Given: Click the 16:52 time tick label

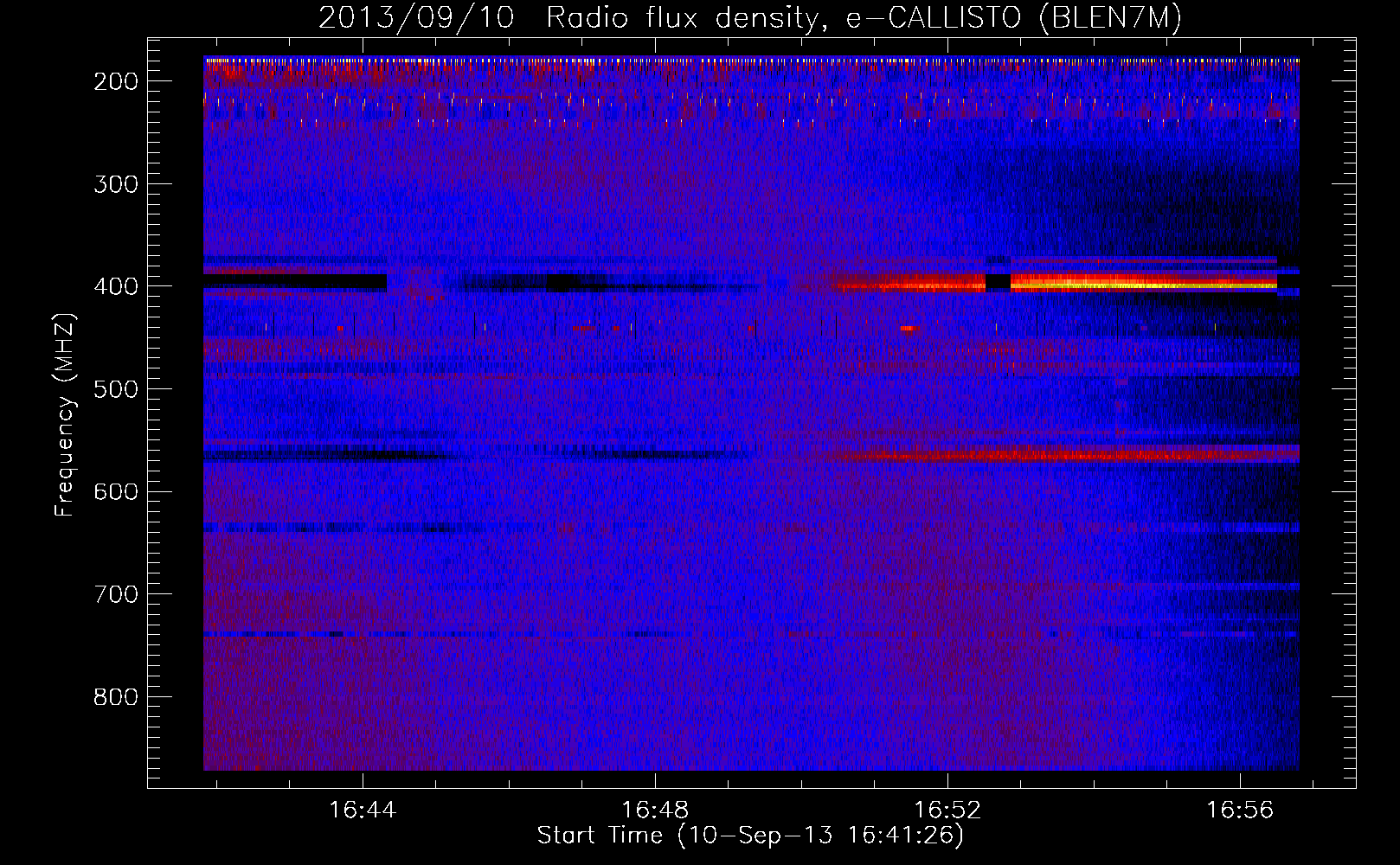Looking at the screenshot, I should 947,810.
